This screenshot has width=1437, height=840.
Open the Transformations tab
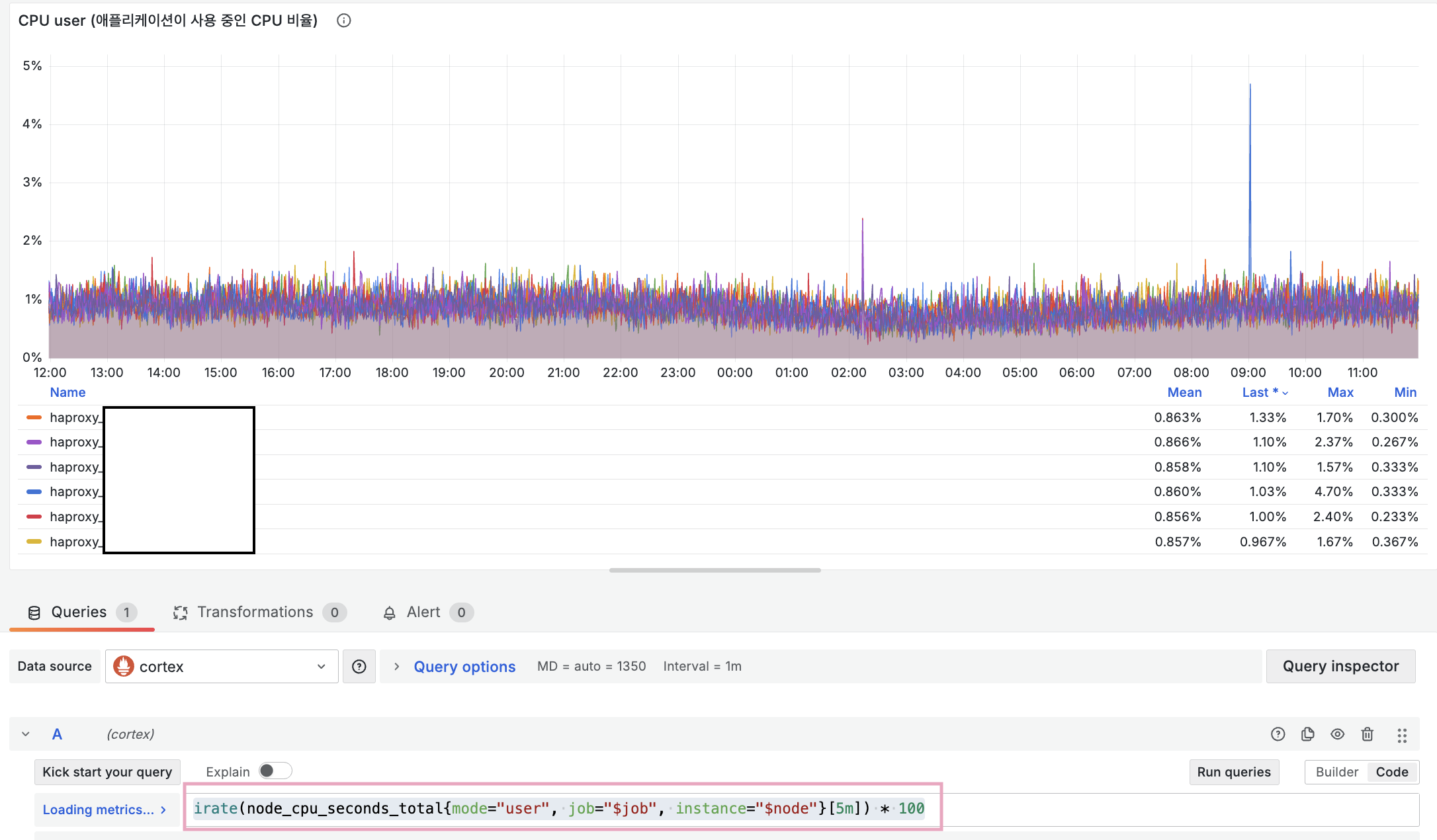pyautogui.click(x=259, y=612)
